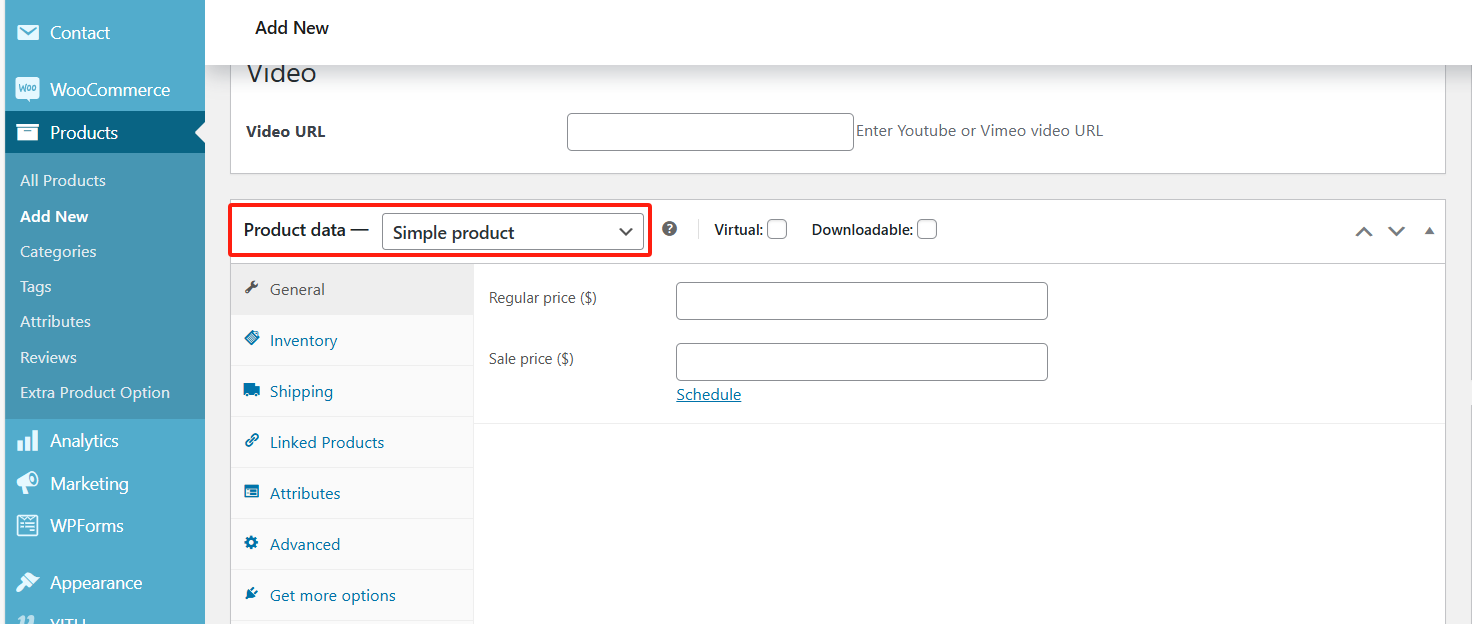Click the Analytics bar chart icon

27,441
